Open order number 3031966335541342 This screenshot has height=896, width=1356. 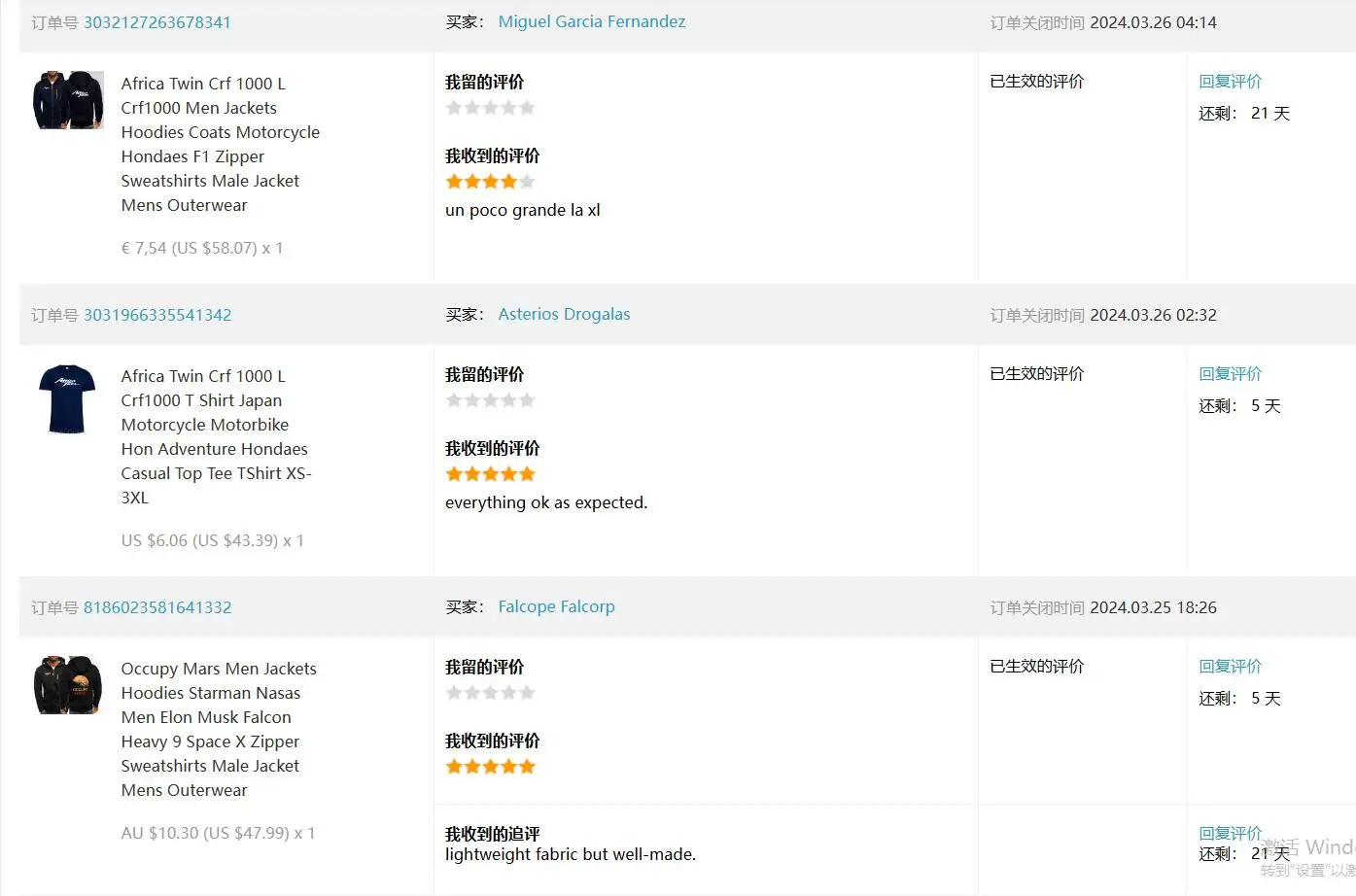[x=157, y=315]
